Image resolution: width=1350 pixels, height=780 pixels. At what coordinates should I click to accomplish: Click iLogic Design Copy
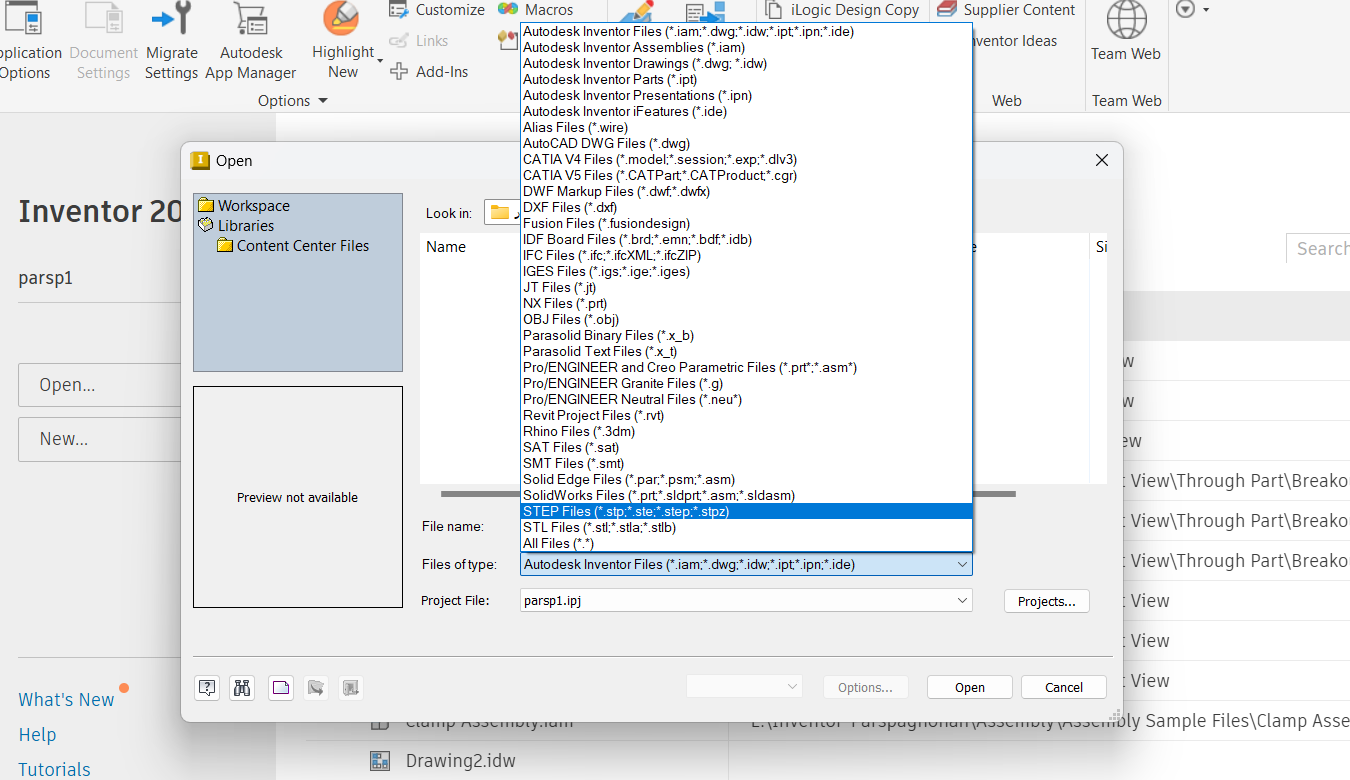point(842,10)
